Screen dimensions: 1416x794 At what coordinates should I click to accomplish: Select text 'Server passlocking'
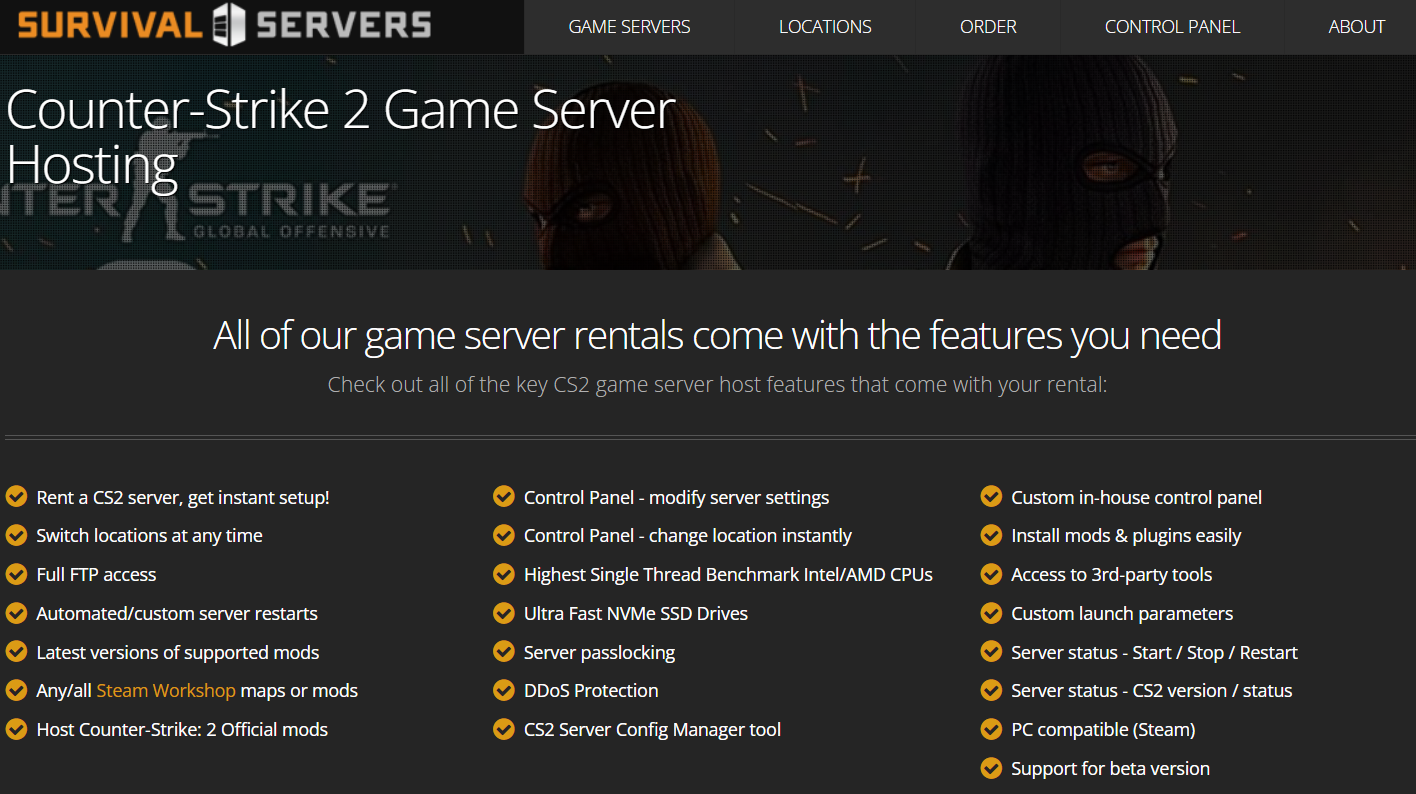tap(599, 653)
